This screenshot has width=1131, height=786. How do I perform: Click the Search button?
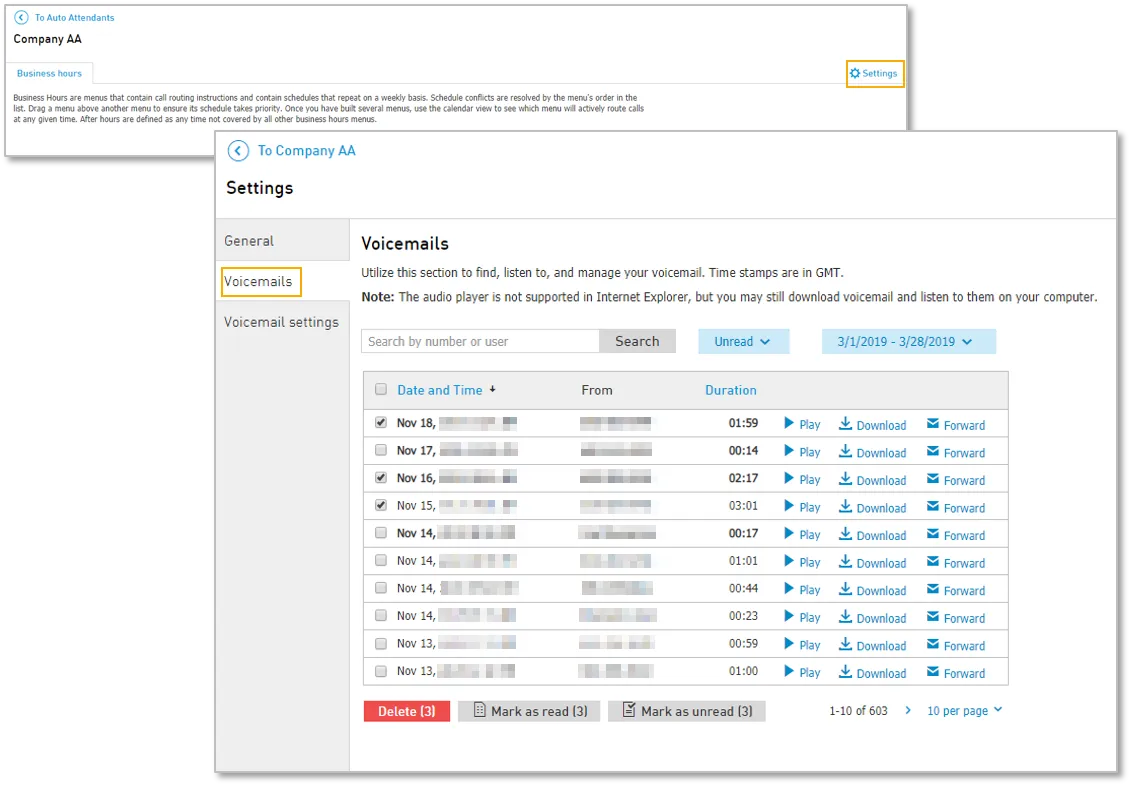[637, 341]
